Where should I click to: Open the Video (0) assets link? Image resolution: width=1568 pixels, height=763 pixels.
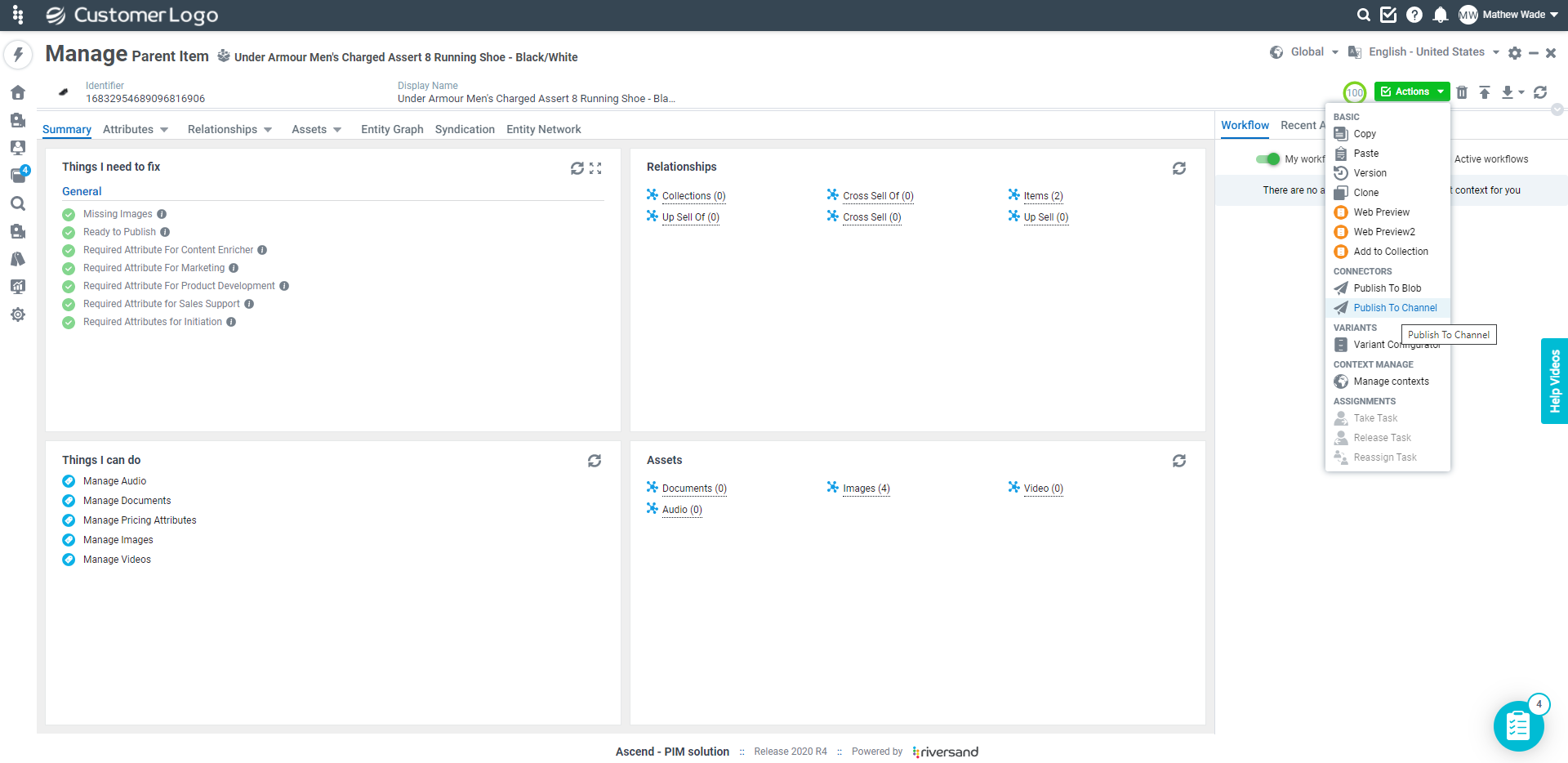tap(1044, 489)
